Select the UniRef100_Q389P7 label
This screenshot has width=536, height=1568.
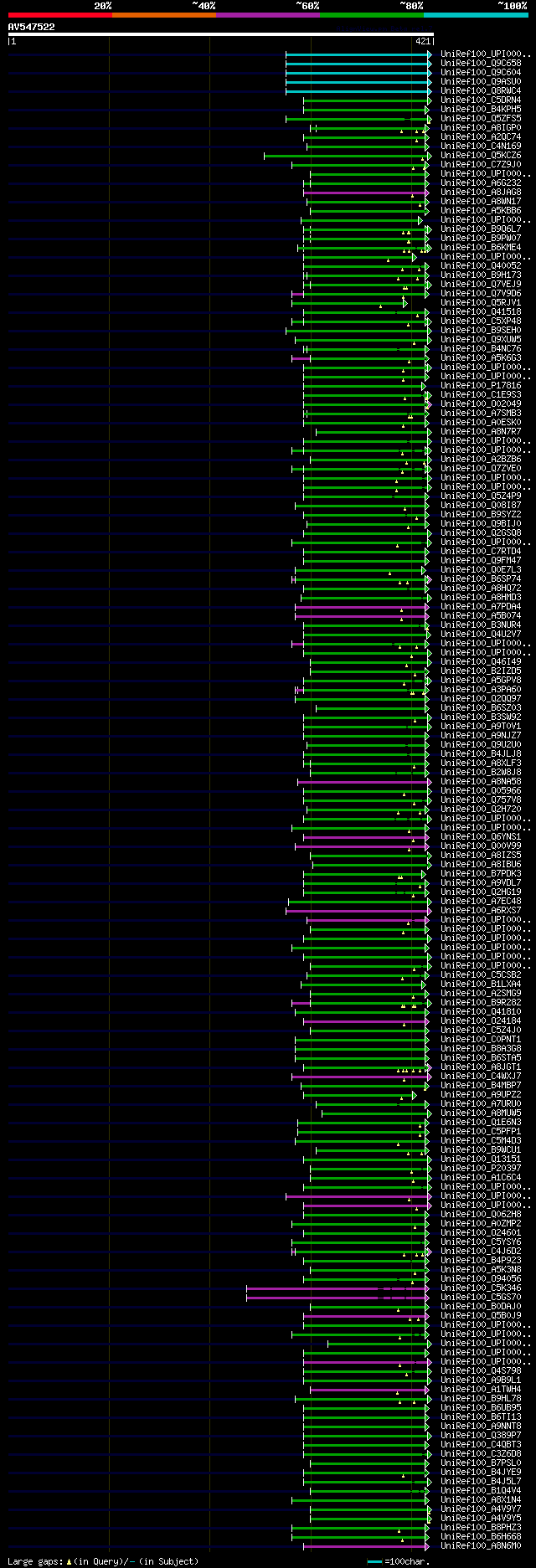tap(481, 1435)
